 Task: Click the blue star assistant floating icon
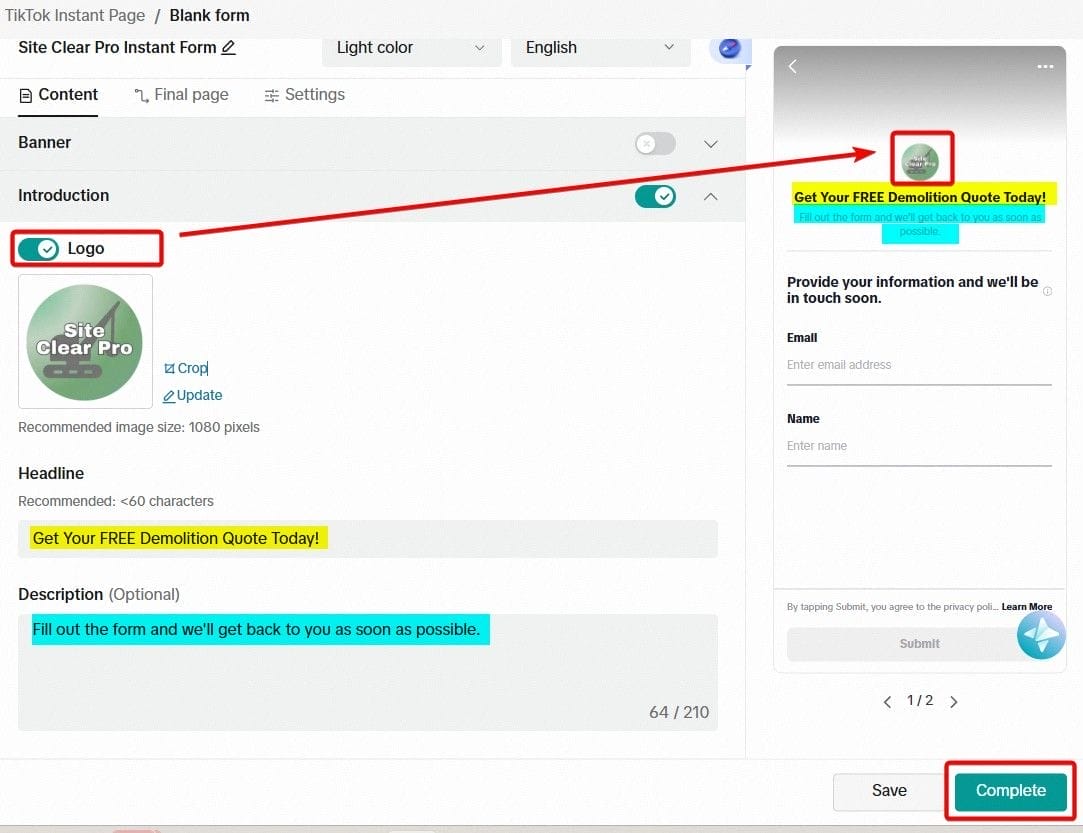click(1041, 635)
